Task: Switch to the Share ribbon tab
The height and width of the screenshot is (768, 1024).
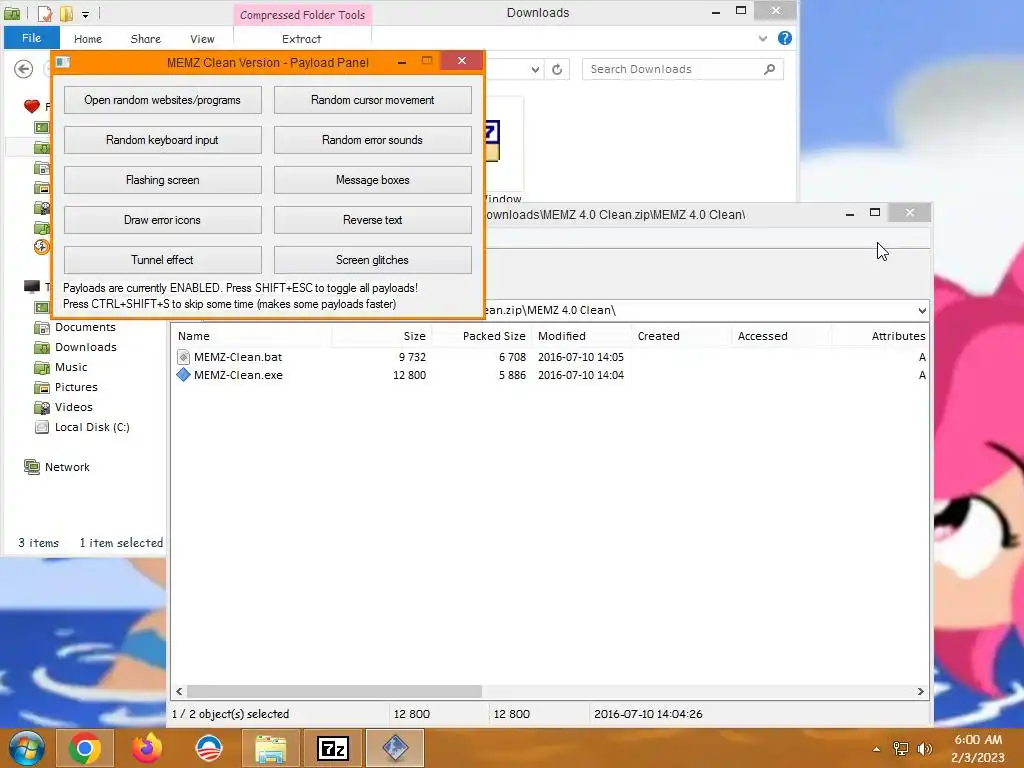Action: (x=146, y=39)
